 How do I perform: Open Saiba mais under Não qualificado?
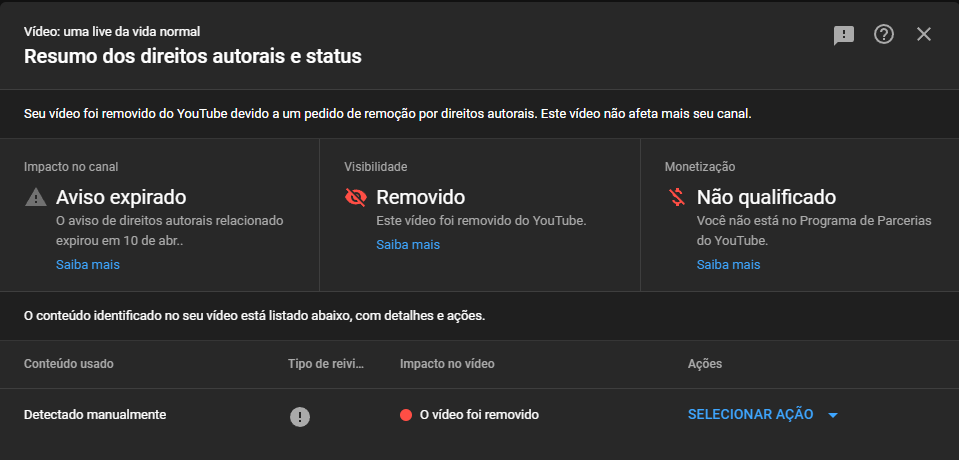[x=728, y=265]
